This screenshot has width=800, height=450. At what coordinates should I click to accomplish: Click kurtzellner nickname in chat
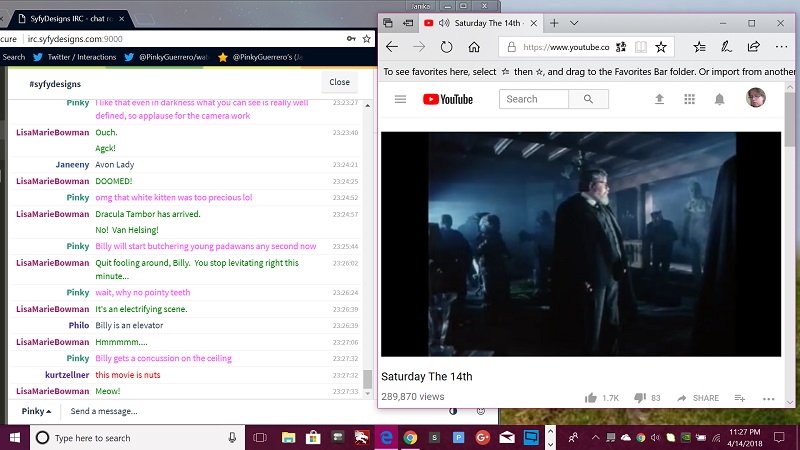pyautogui.click(x=67, y=374)
